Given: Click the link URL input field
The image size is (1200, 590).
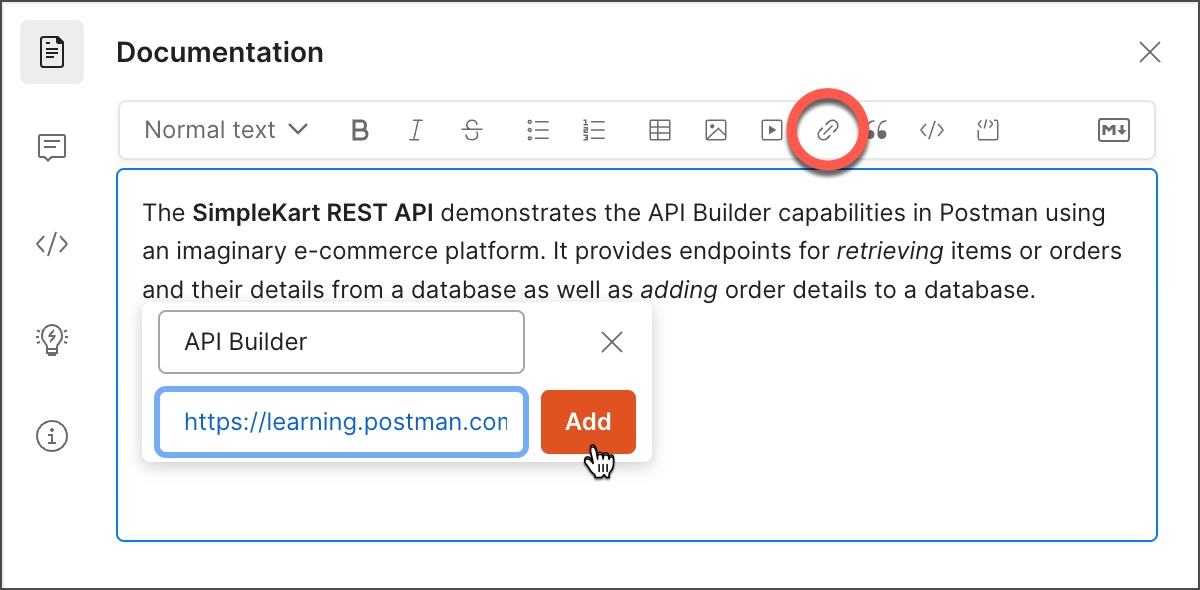Looking at the screenshot, I should click(x=342, y=422).
